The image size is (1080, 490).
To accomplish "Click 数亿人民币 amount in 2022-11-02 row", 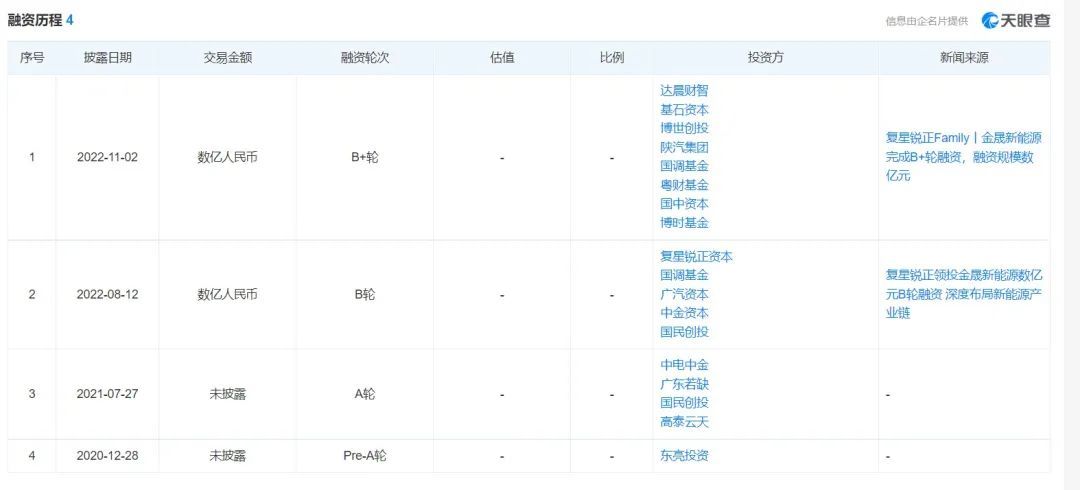I will click(228, 157).
